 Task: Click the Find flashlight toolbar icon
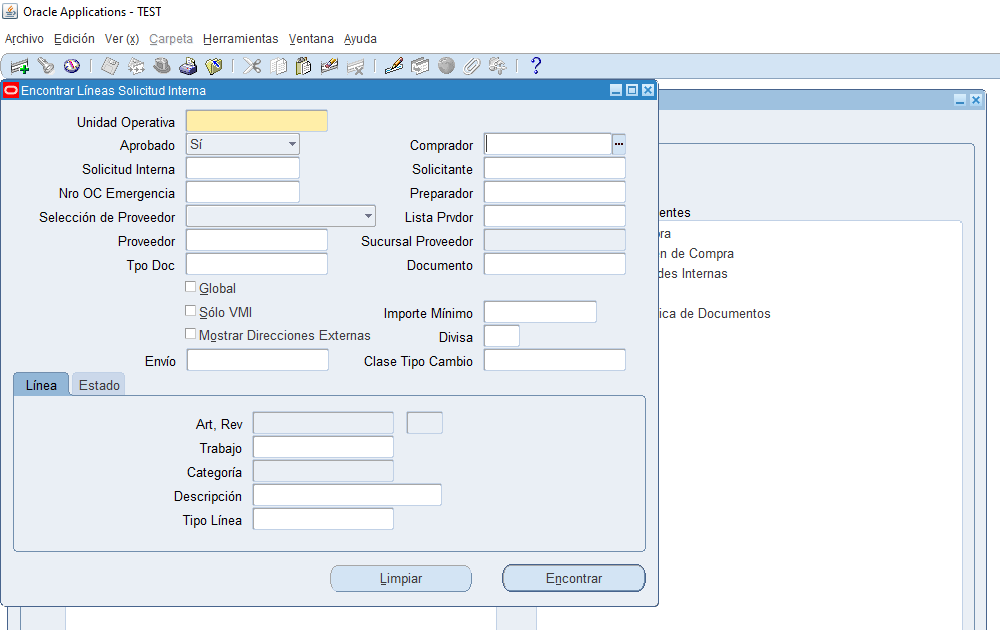tap(46, 66)
